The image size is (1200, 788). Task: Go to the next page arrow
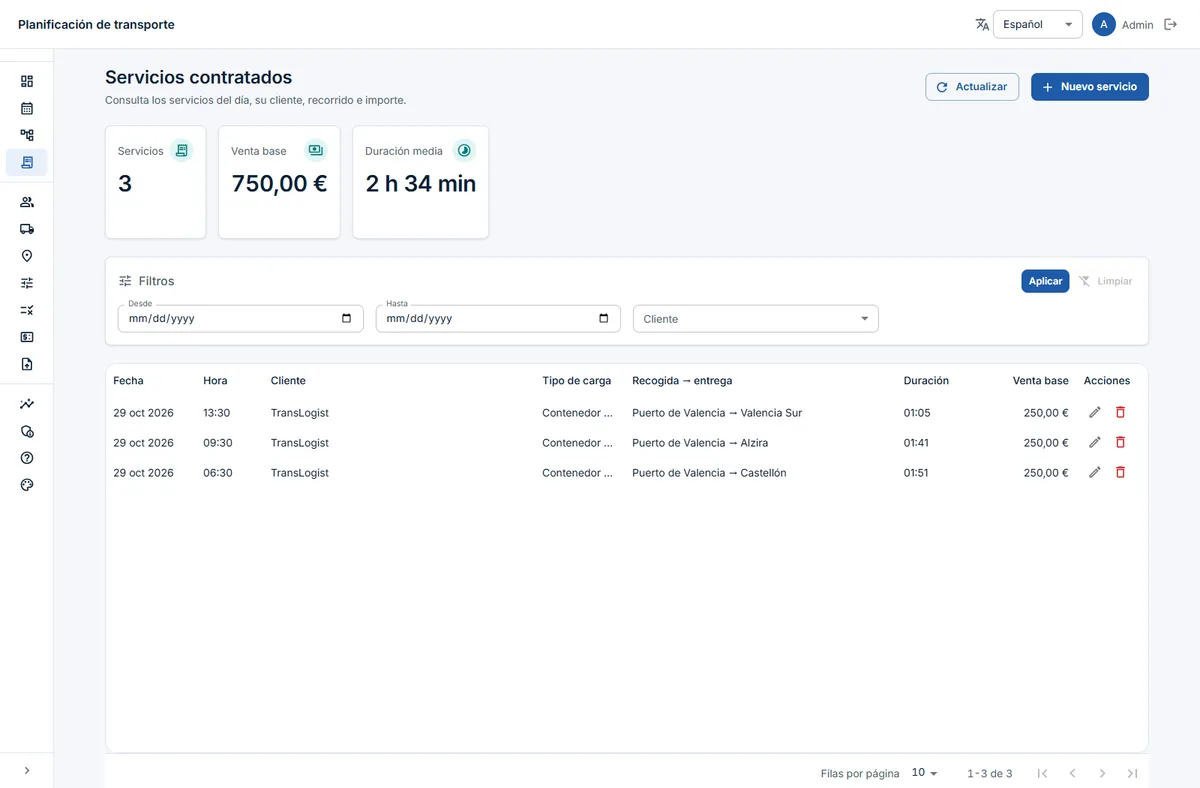(x=1102, y=773)
